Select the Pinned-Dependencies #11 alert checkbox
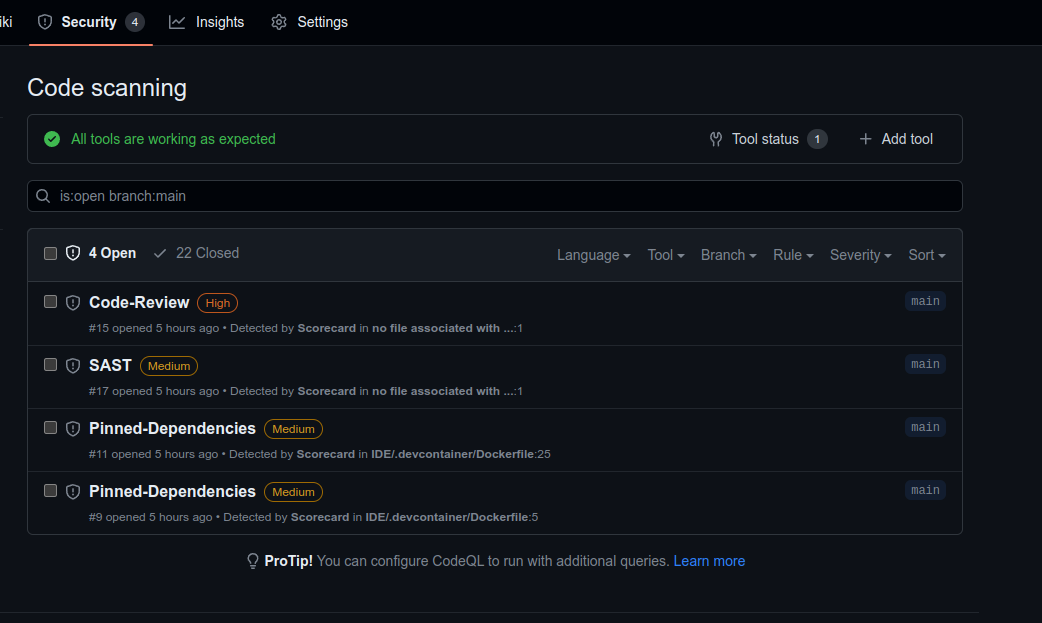 click(50, 428)
